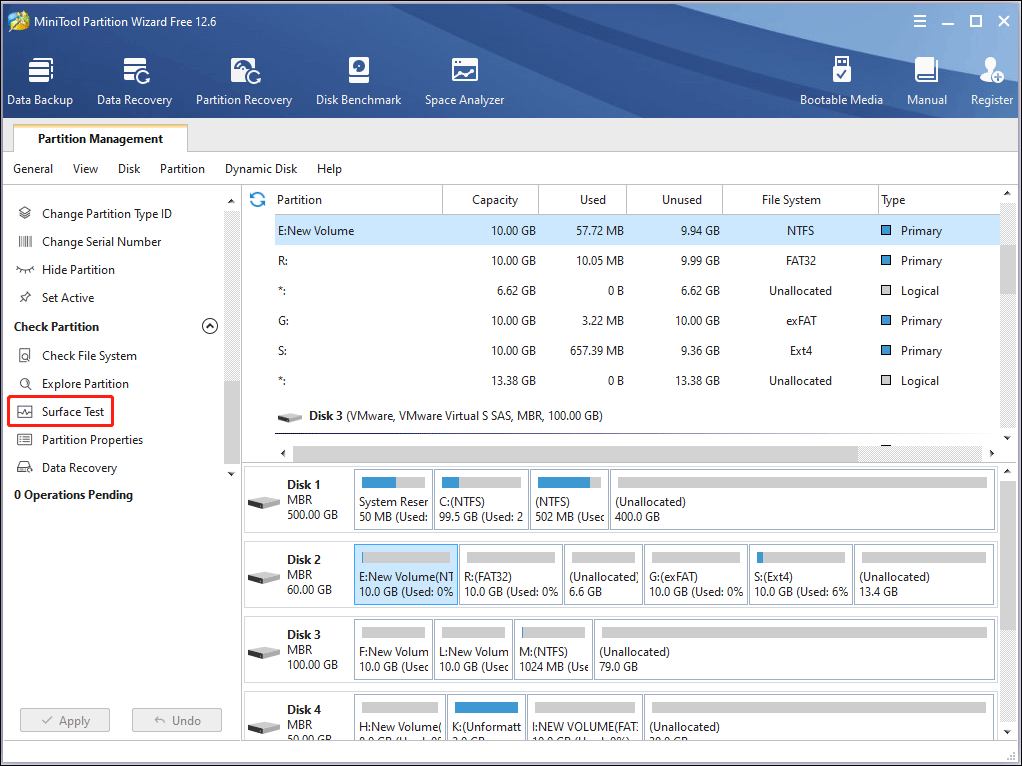1022x766 pixels.
Task: Run a Surface Test on the selected partition
Action: [71, 411]
